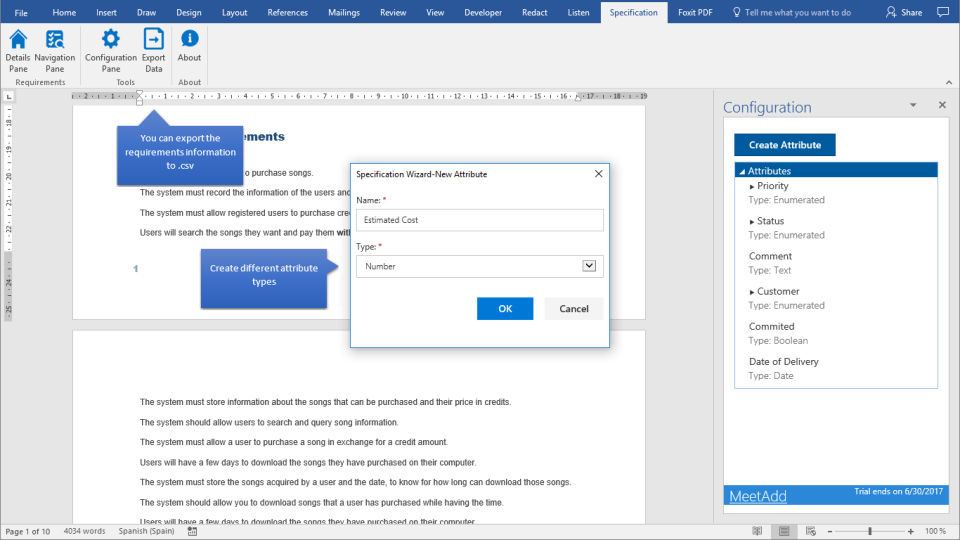Viewport: 960px width, 540px height.
Task: Switch to the Insert tab
Action: [x=107, y=12]
